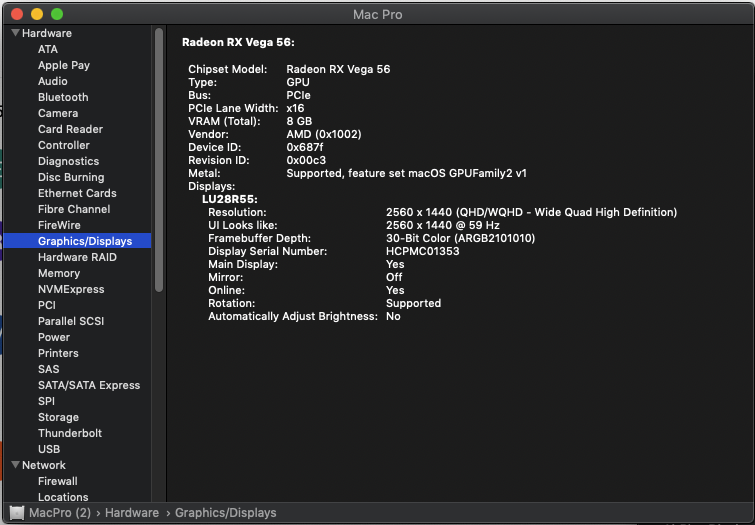Click Graphics/Displays in the bottom path bar
The image size is (755, 525).
tap(225, 513)
